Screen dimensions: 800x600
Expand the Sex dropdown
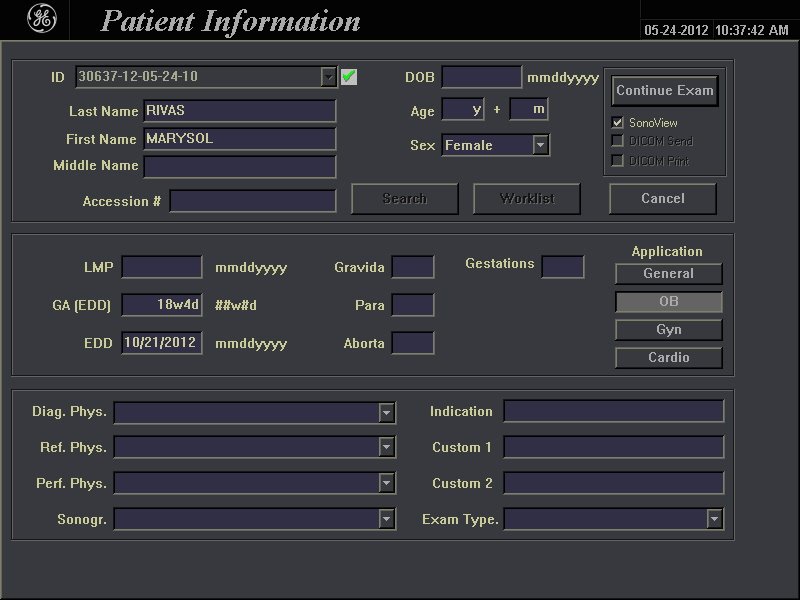540,145
